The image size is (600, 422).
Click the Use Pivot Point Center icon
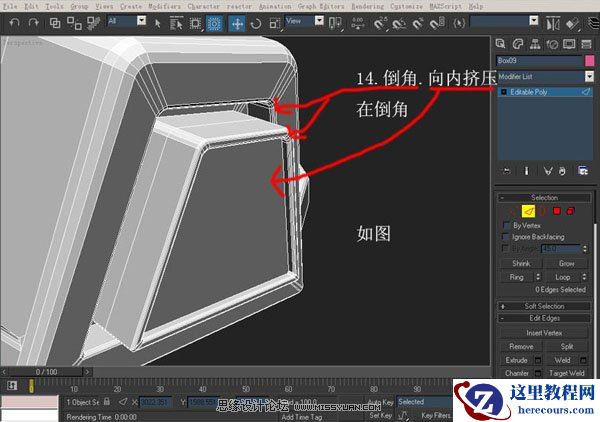coord(335,24)
